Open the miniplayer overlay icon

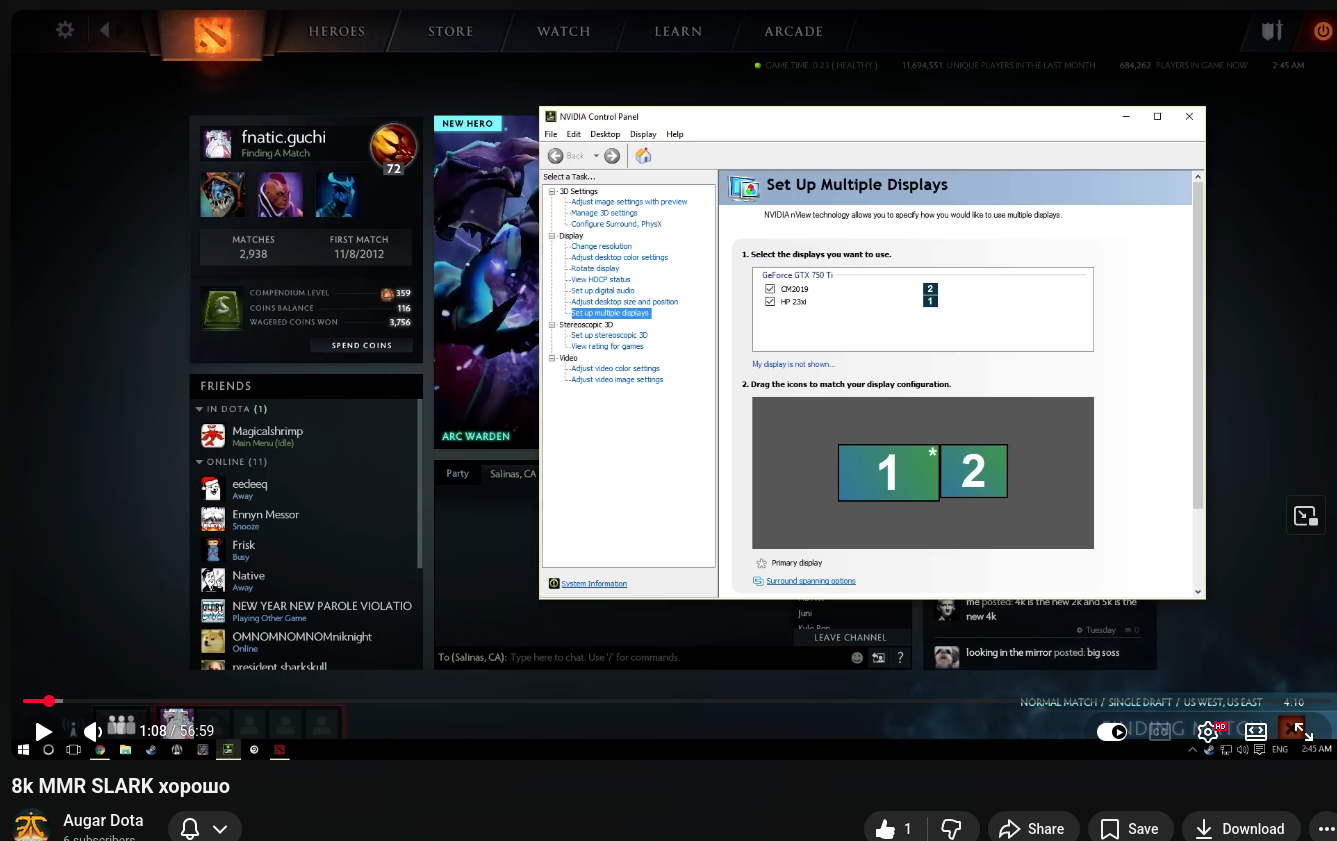click(1305, 515)
